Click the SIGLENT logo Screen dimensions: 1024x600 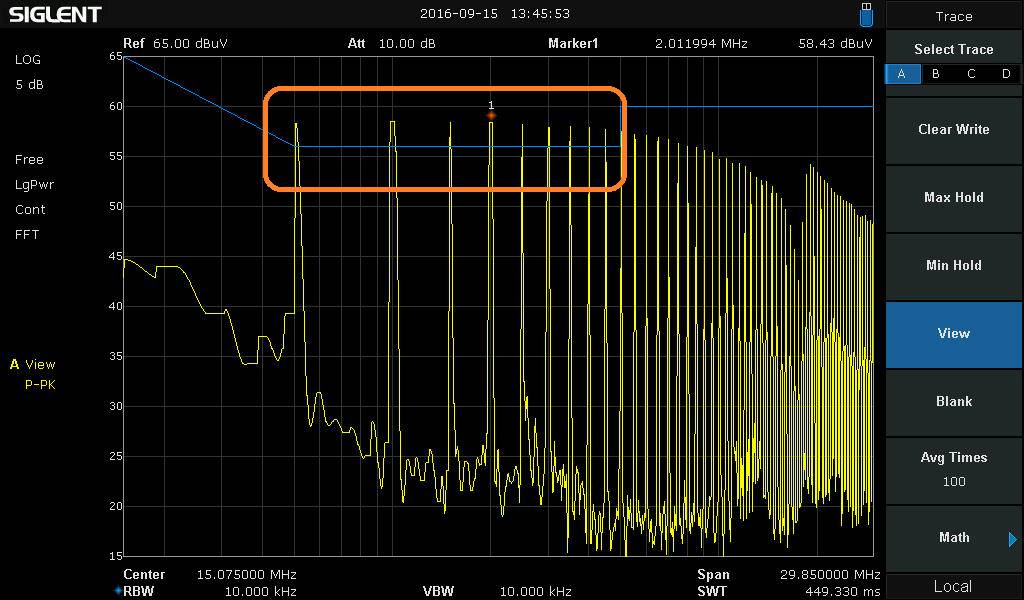(55, 14)
